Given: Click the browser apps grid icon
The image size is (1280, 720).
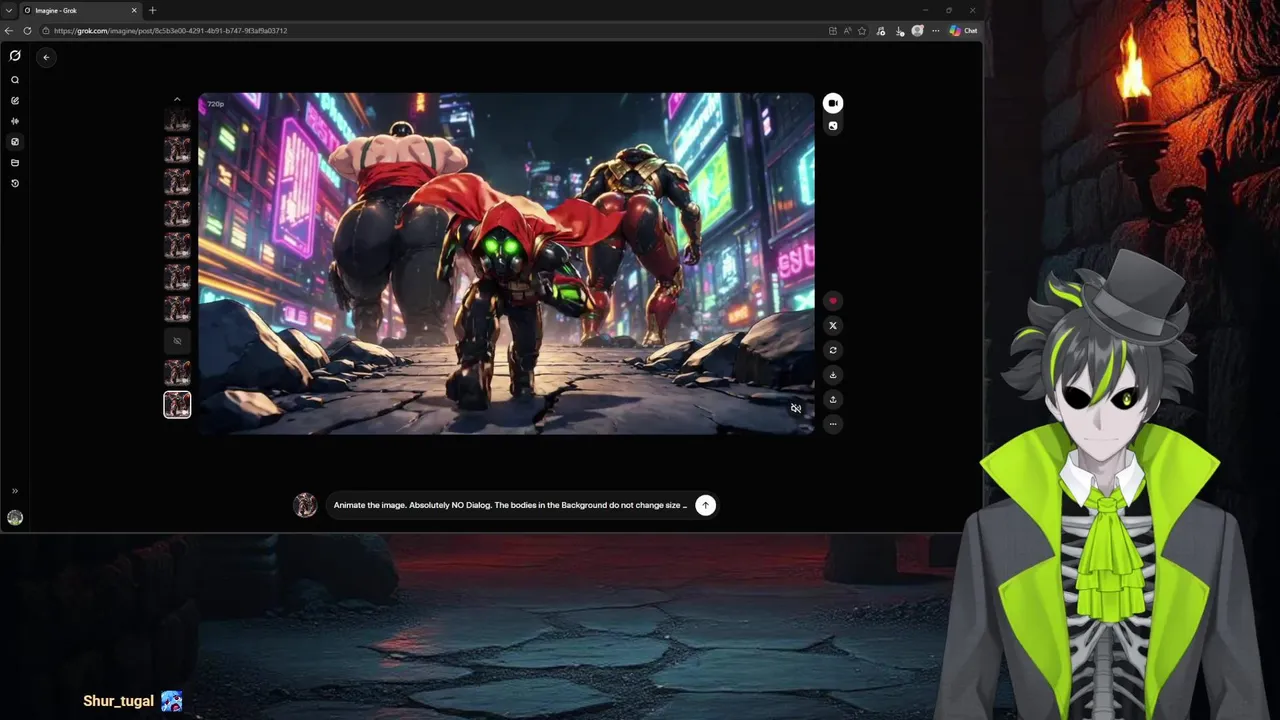Looking at the screenshot, I should [x=833, y=31].
